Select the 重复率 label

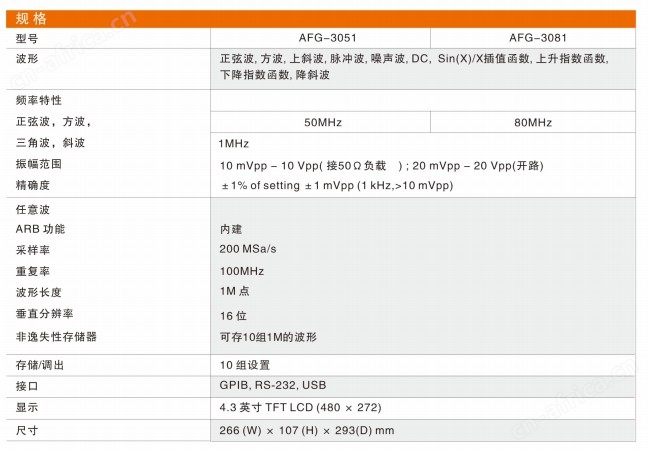33,271
